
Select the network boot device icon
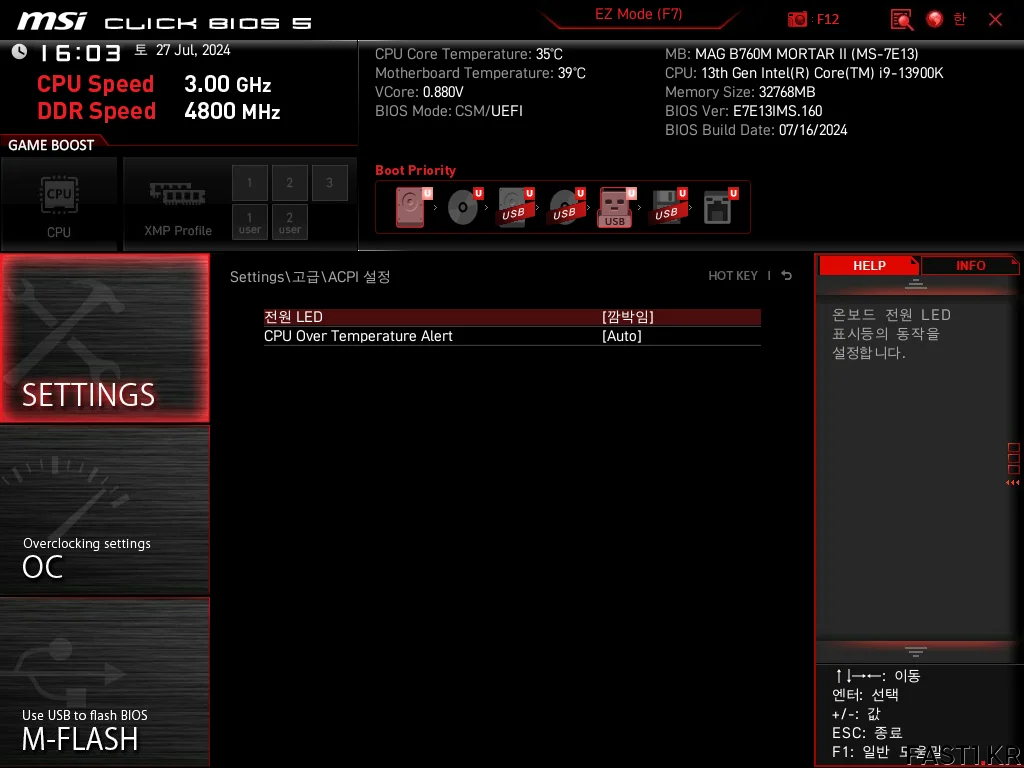[720, 207]
